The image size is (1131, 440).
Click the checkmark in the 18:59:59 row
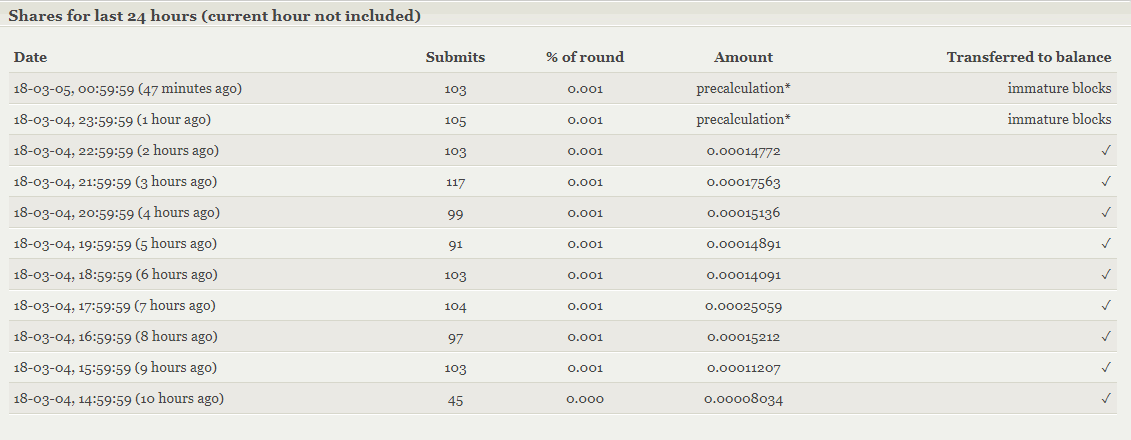point(1105,275)
